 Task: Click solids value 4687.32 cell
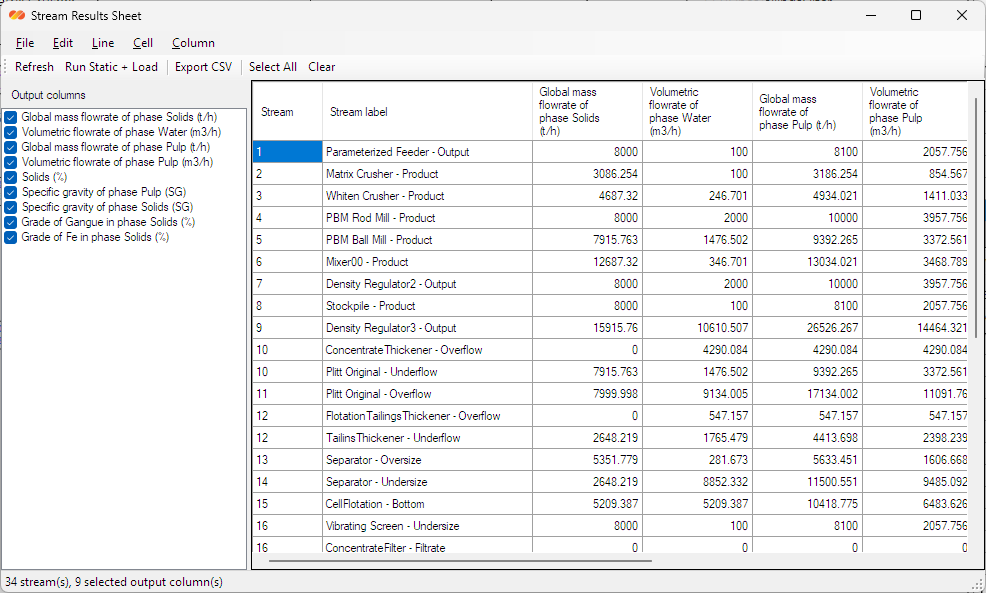(x=587, y=196)
